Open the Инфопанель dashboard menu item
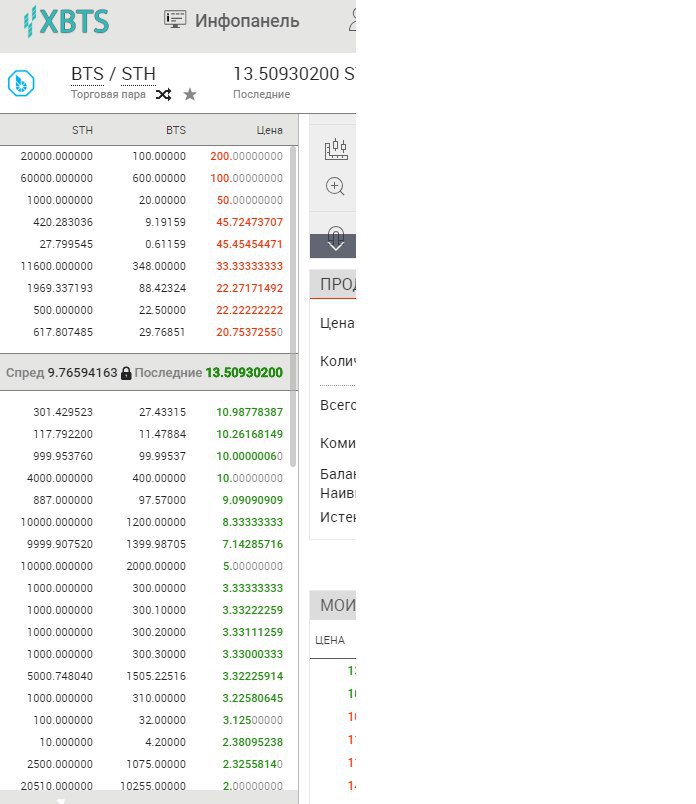 [x=231, y=21]
